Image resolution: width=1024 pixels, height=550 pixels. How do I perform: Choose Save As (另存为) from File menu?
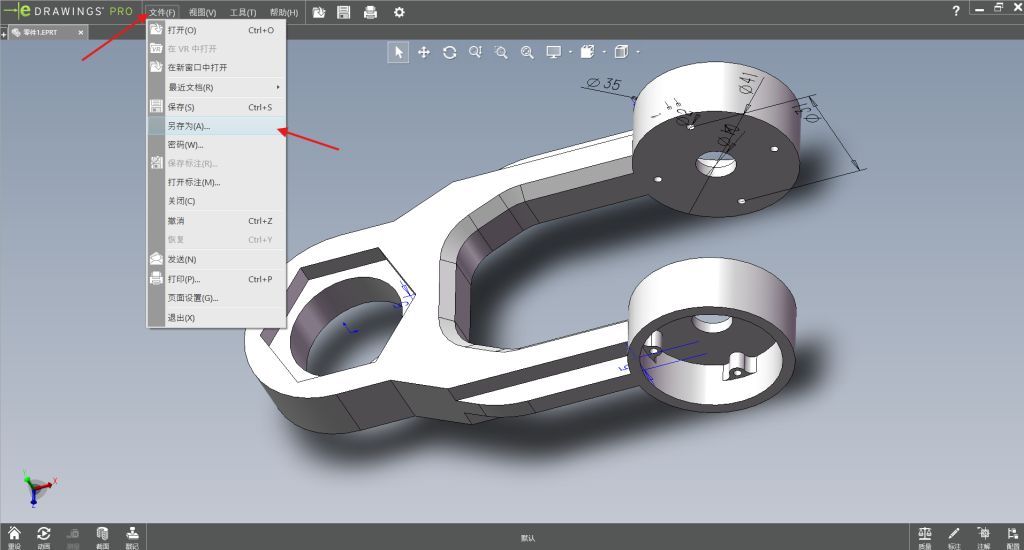pos(189,126)
